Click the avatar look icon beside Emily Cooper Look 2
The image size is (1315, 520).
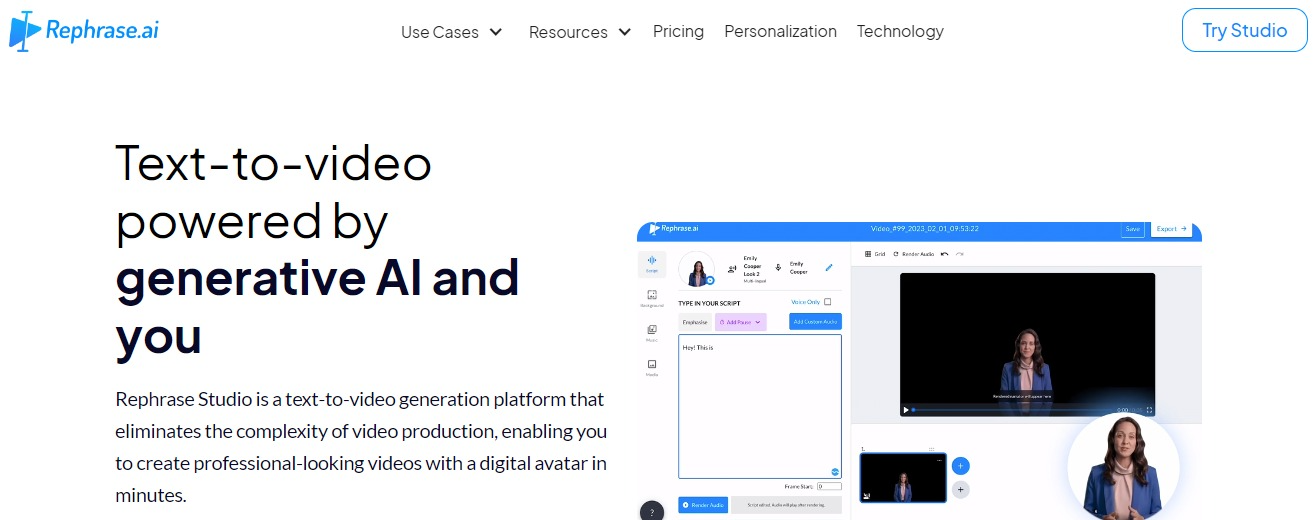click(732, 268)
